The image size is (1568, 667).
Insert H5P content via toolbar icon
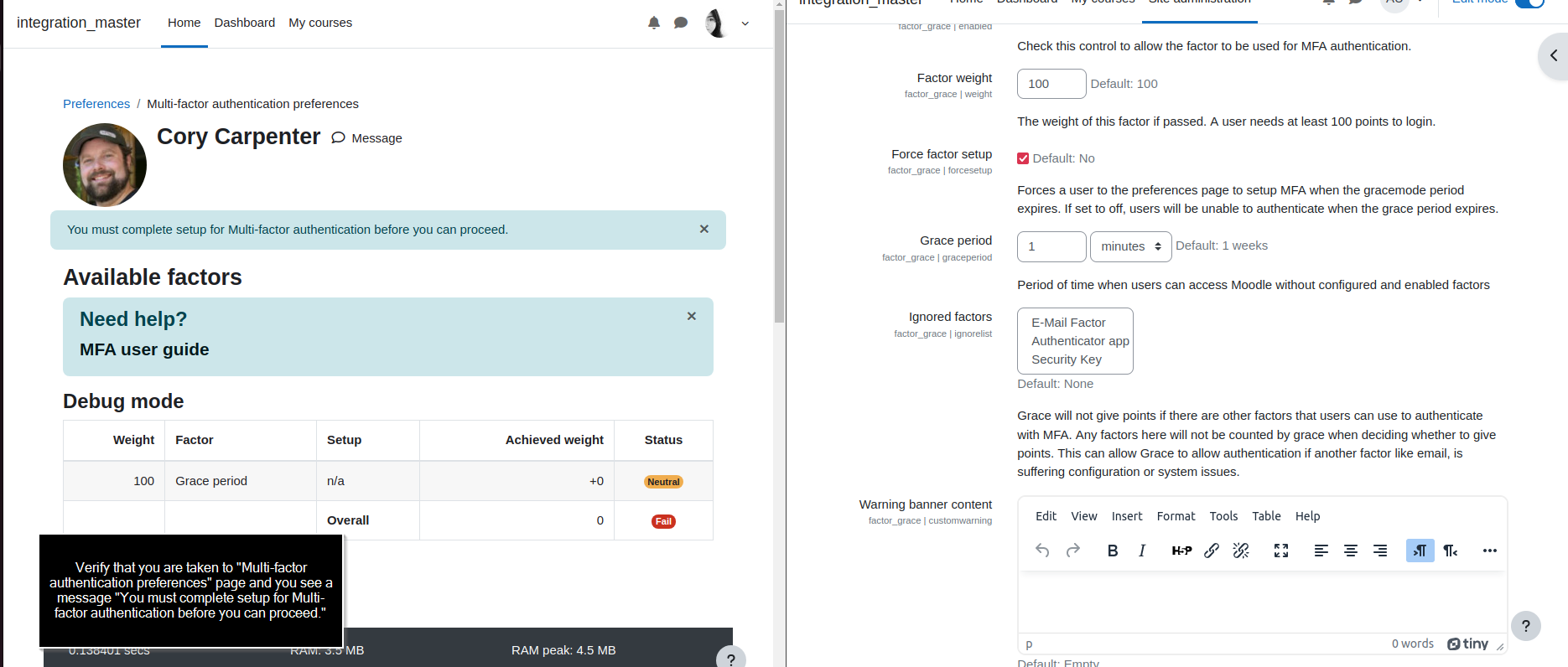point(1181,551)
